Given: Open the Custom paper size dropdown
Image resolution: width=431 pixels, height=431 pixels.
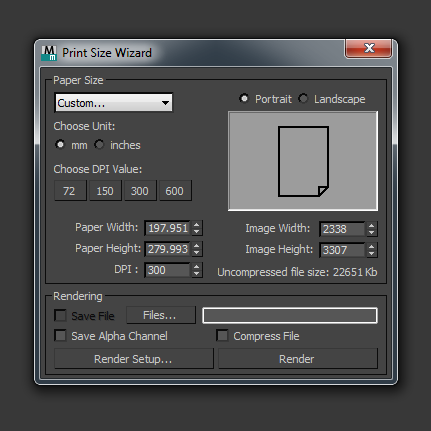Looking at the screenshot, I should 113,103.
